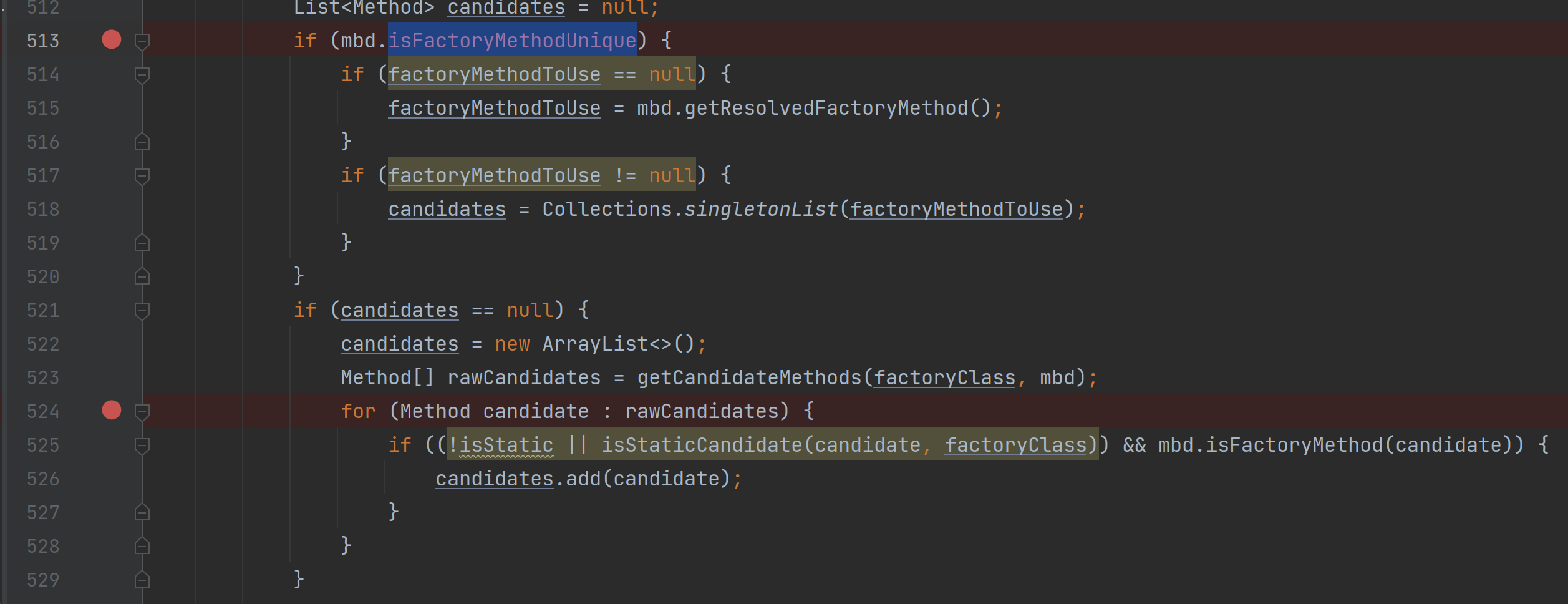1568x604 pixels.
Task: Click the fold end marker on line 516
Action: coord(142,142)
